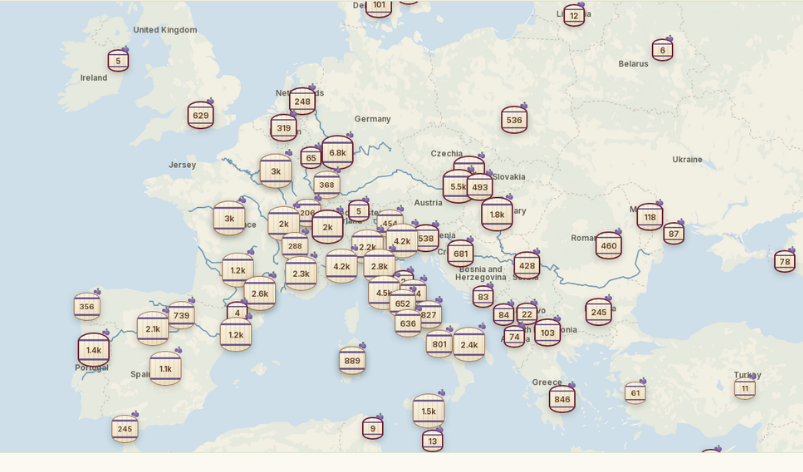Select the 2.6k barrel cluster
This screenshot has width=803, height=472.
click(x=260, y=293)
